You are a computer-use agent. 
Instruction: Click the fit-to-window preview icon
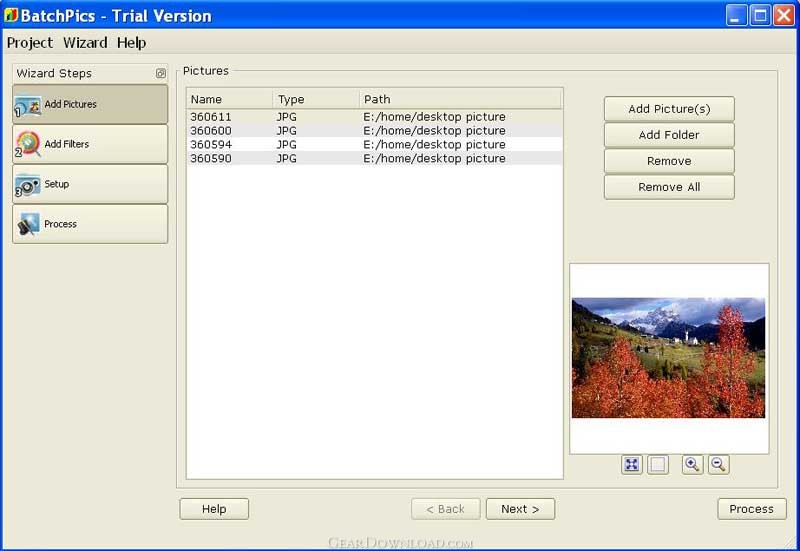coord(632,464)
